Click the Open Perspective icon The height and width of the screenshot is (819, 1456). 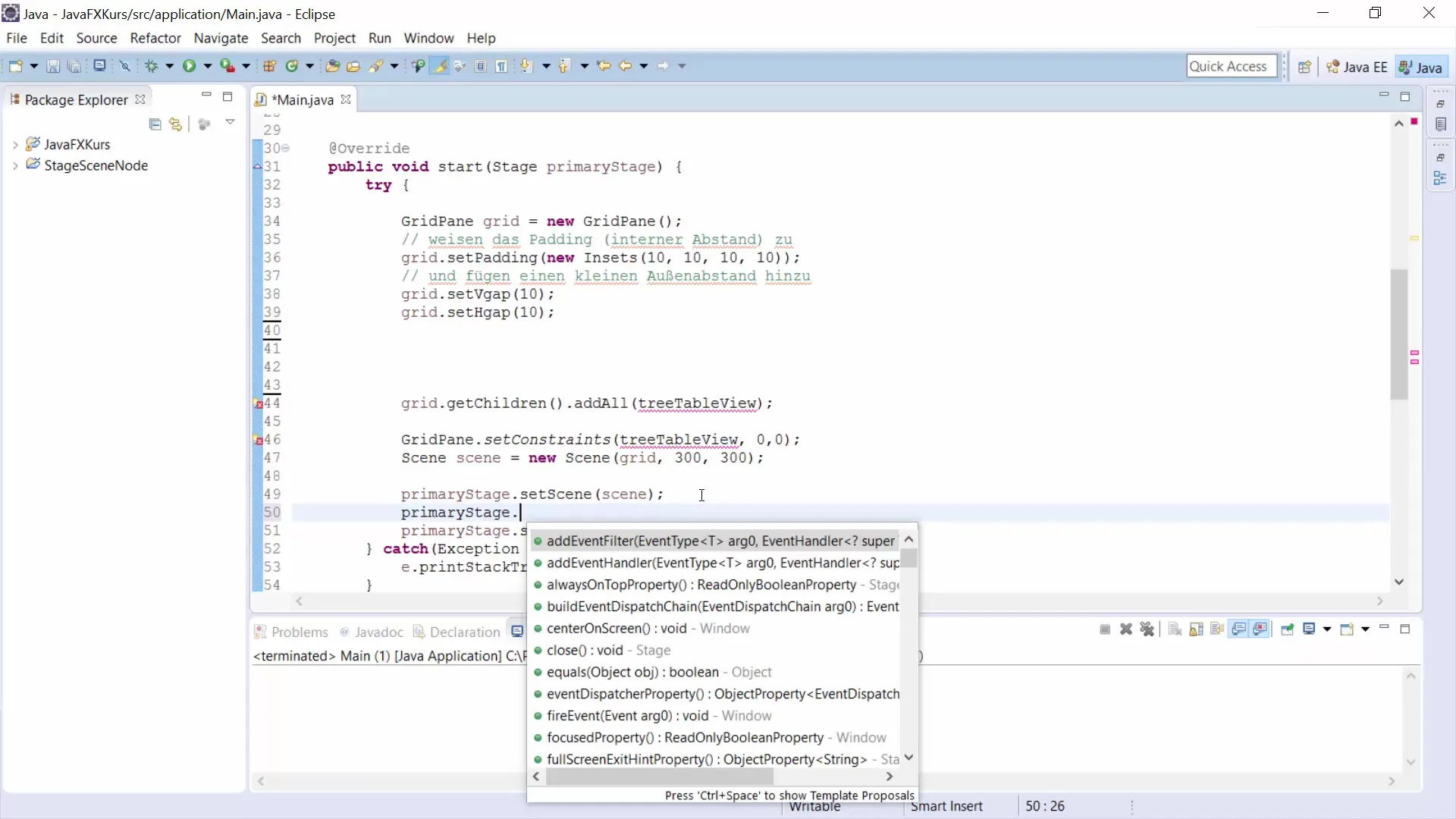(1304, 67)
